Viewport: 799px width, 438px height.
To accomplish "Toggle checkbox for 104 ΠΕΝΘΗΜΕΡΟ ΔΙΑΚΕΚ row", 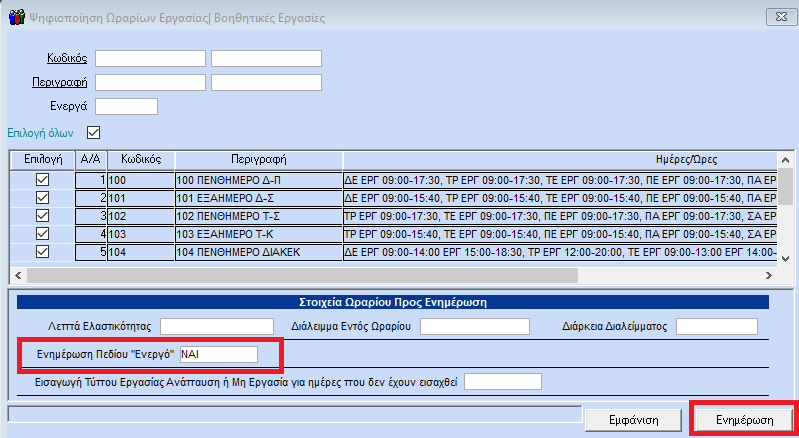I will click(42, 251).
